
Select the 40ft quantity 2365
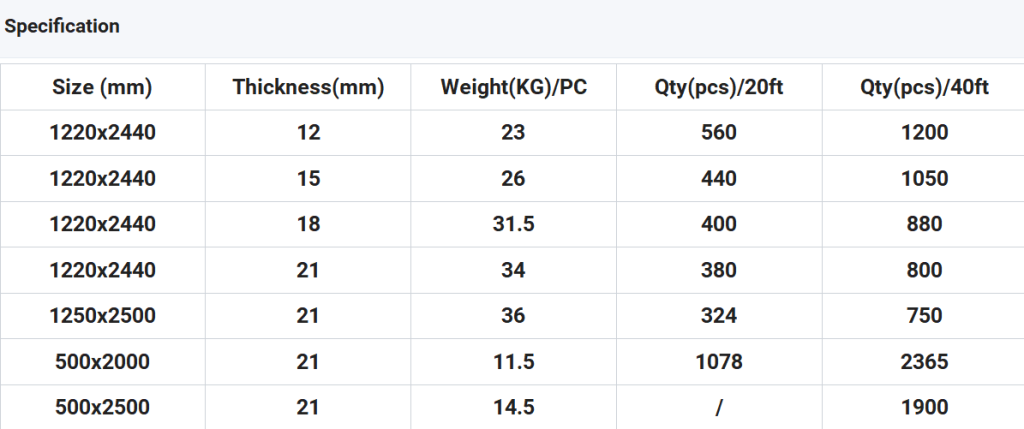click(x=924, y=361)
